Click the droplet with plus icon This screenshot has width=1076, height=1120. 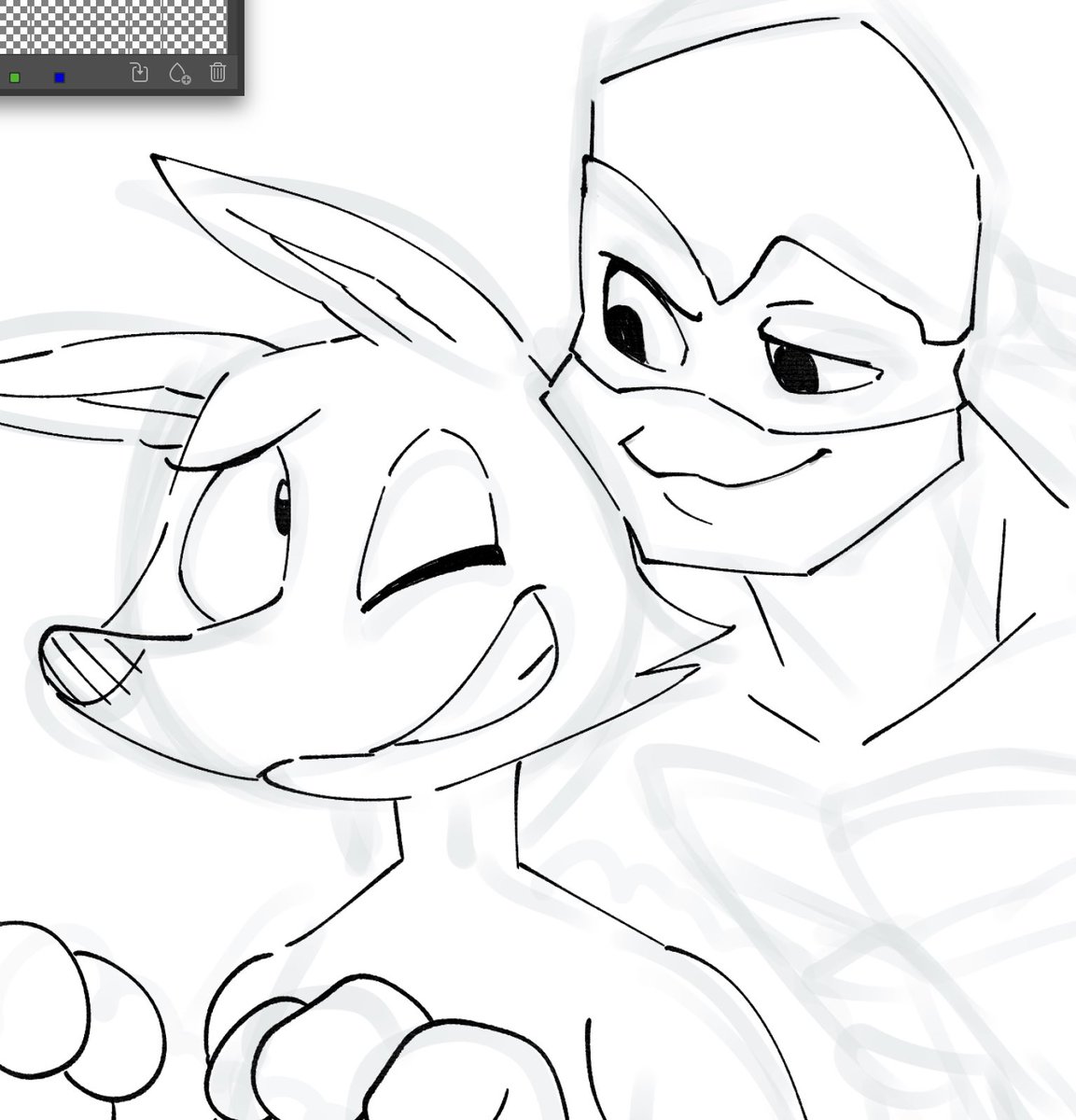pos(179,74)
